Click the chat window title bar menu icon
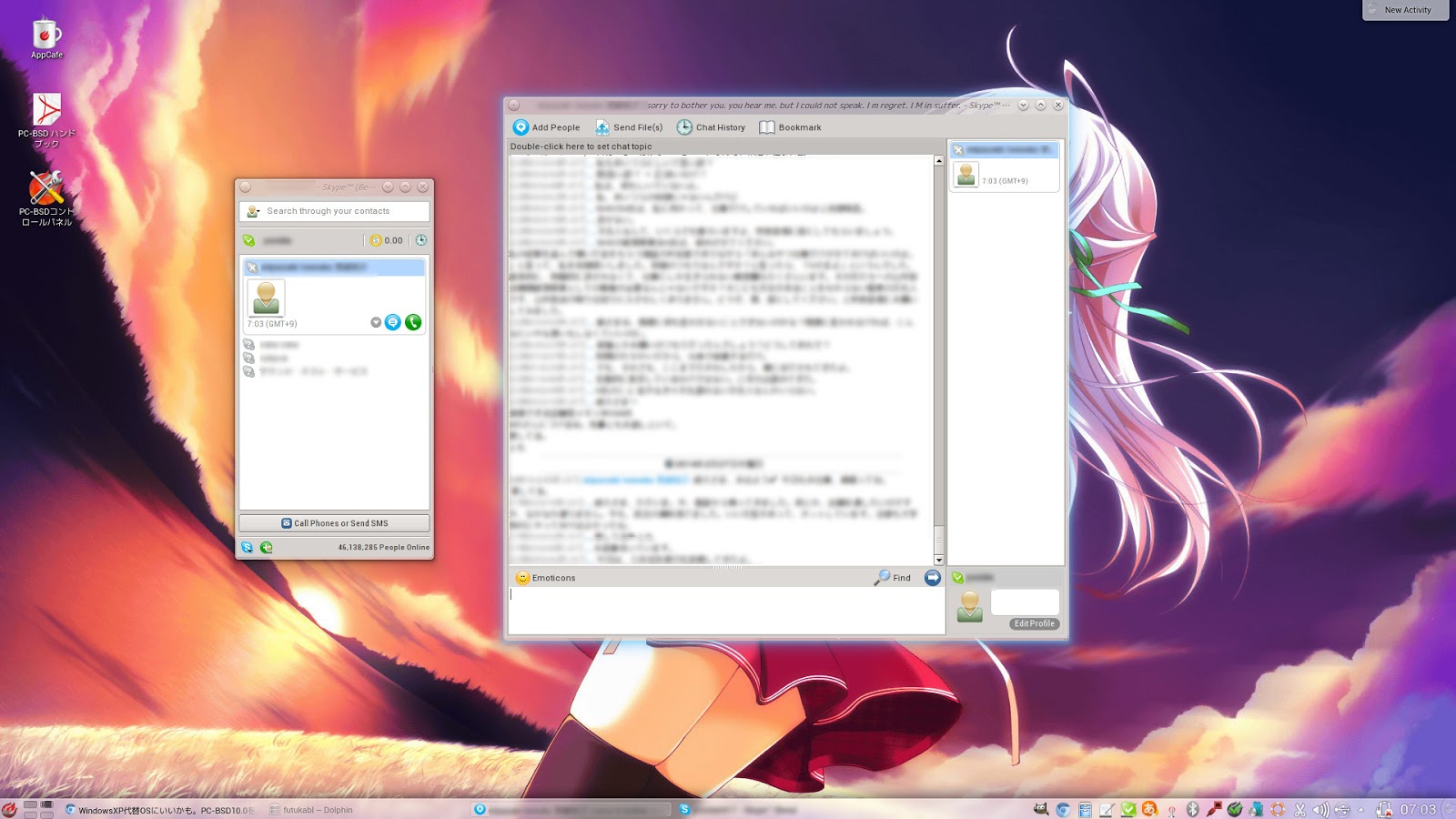The height and width of the screenshot is (819, 1456). coord(513,106)
